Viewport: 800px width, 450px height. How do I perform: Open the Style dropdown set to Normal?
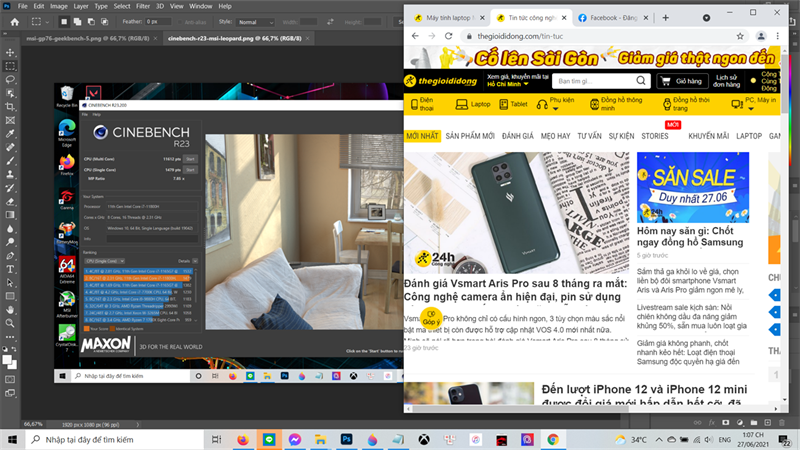point(256,22)
